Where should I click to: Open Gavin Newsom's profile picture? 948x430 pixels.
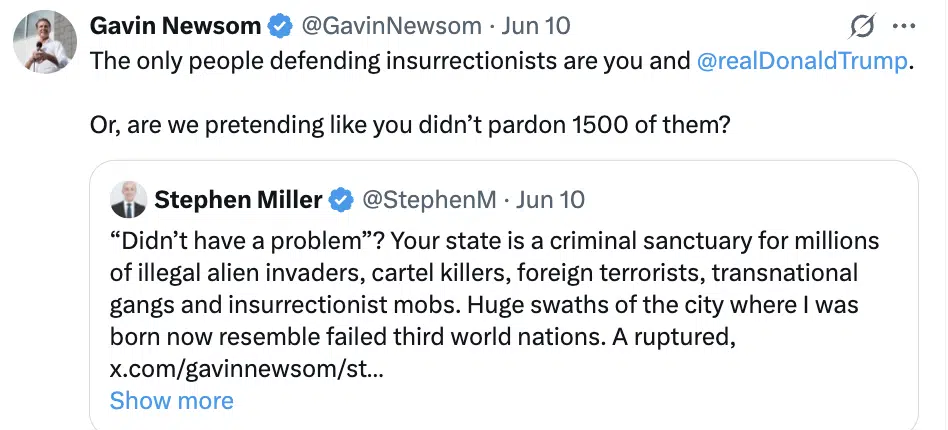(45, 42)
